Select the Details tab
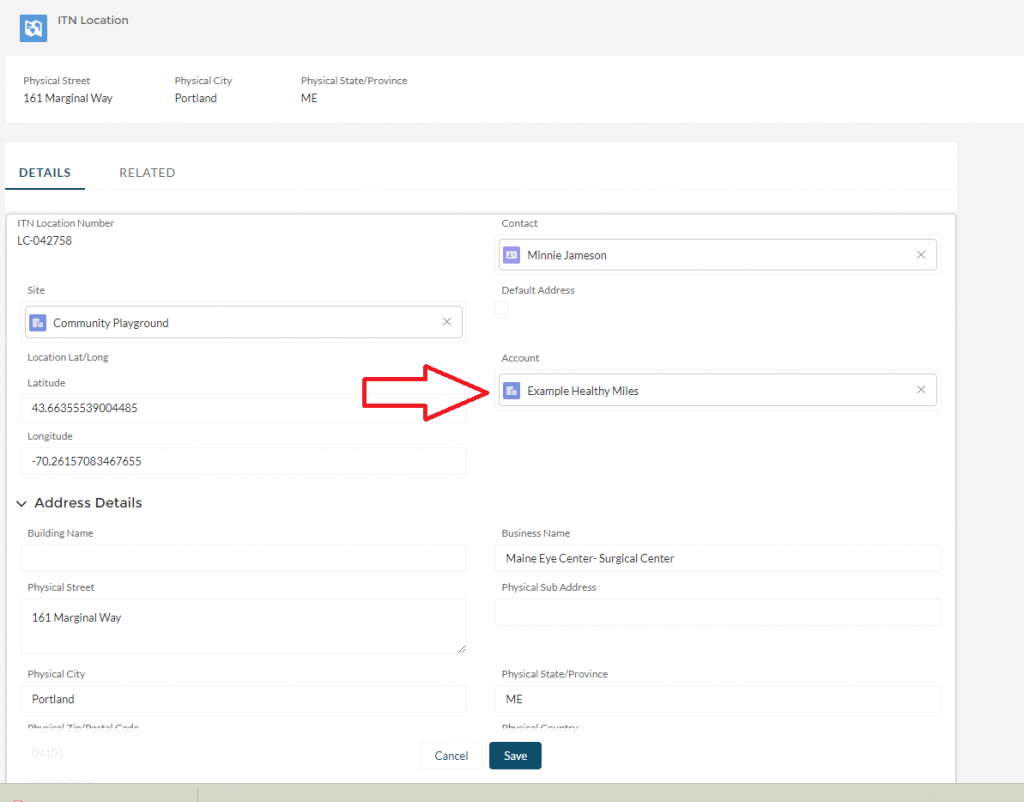This screenshot has width=1024, height=802. (x=45, y=173)
